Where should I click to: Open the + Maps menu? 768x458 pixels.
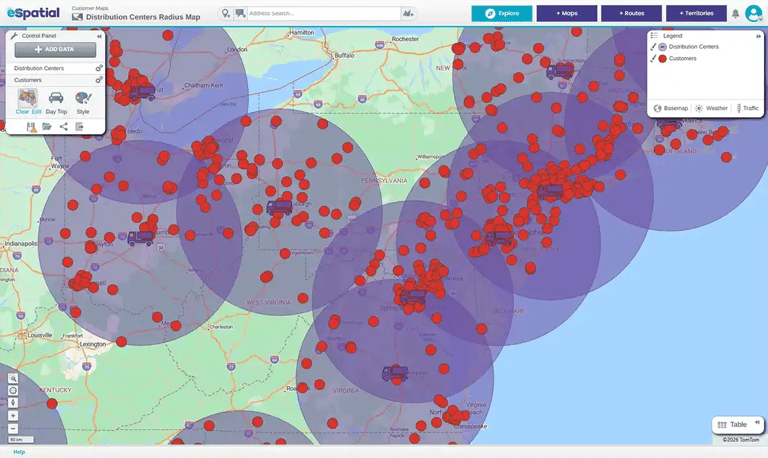[x=567, y=13]
